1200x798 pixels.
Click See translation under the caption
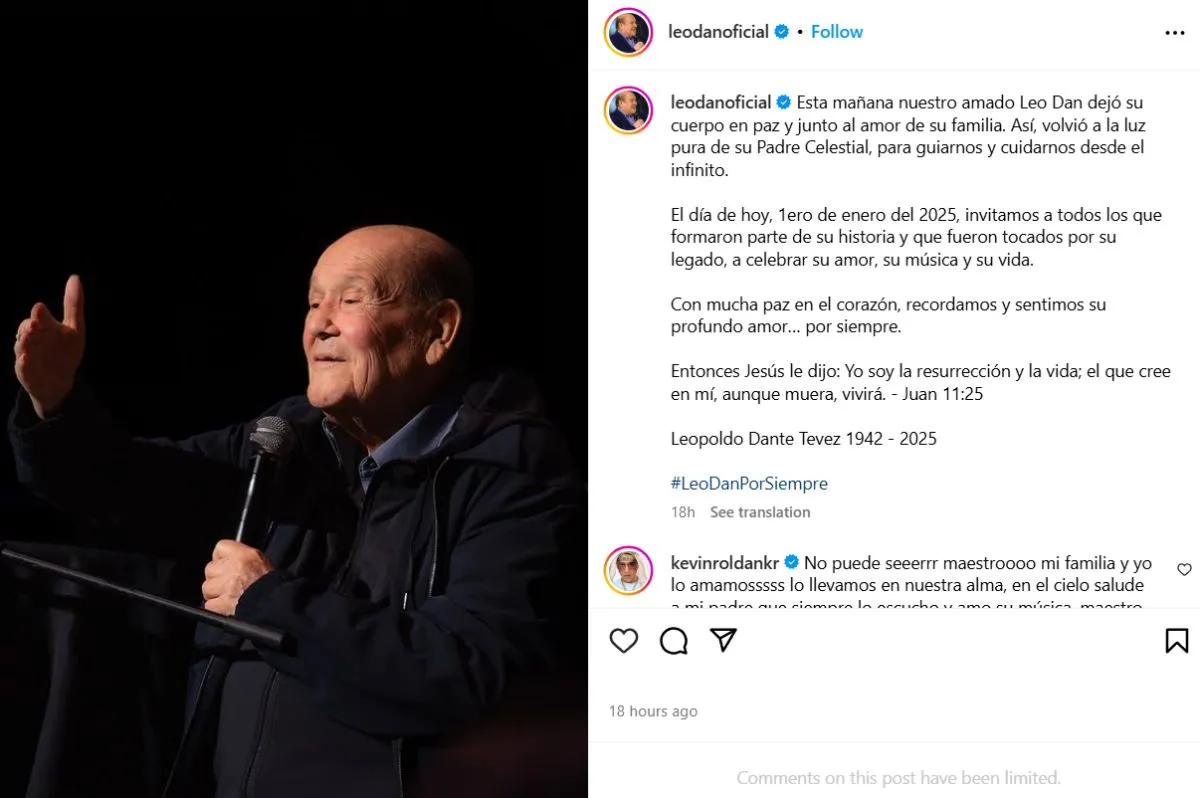[760, 512]
